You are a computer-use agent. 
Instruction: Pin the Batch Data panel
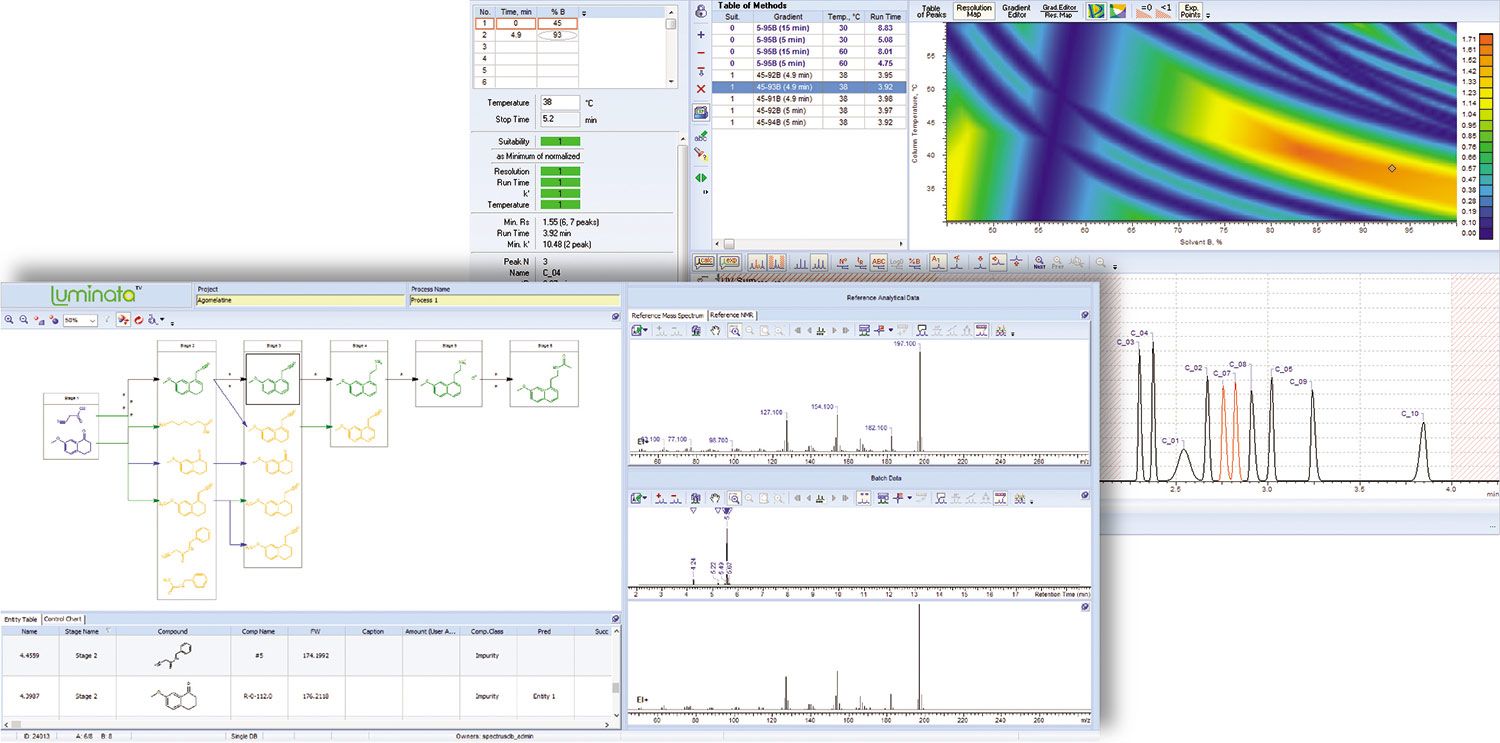(x=1085, y=493)
